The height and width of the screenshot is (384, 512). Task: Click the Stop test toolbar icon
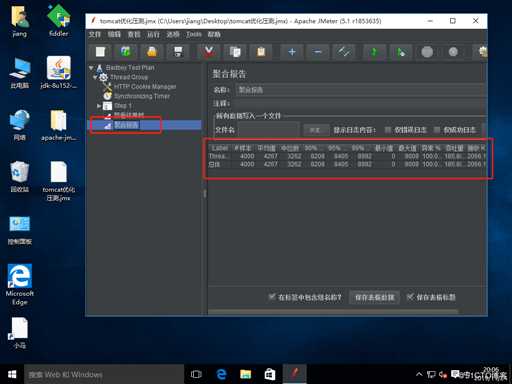[x=427, y=52]
